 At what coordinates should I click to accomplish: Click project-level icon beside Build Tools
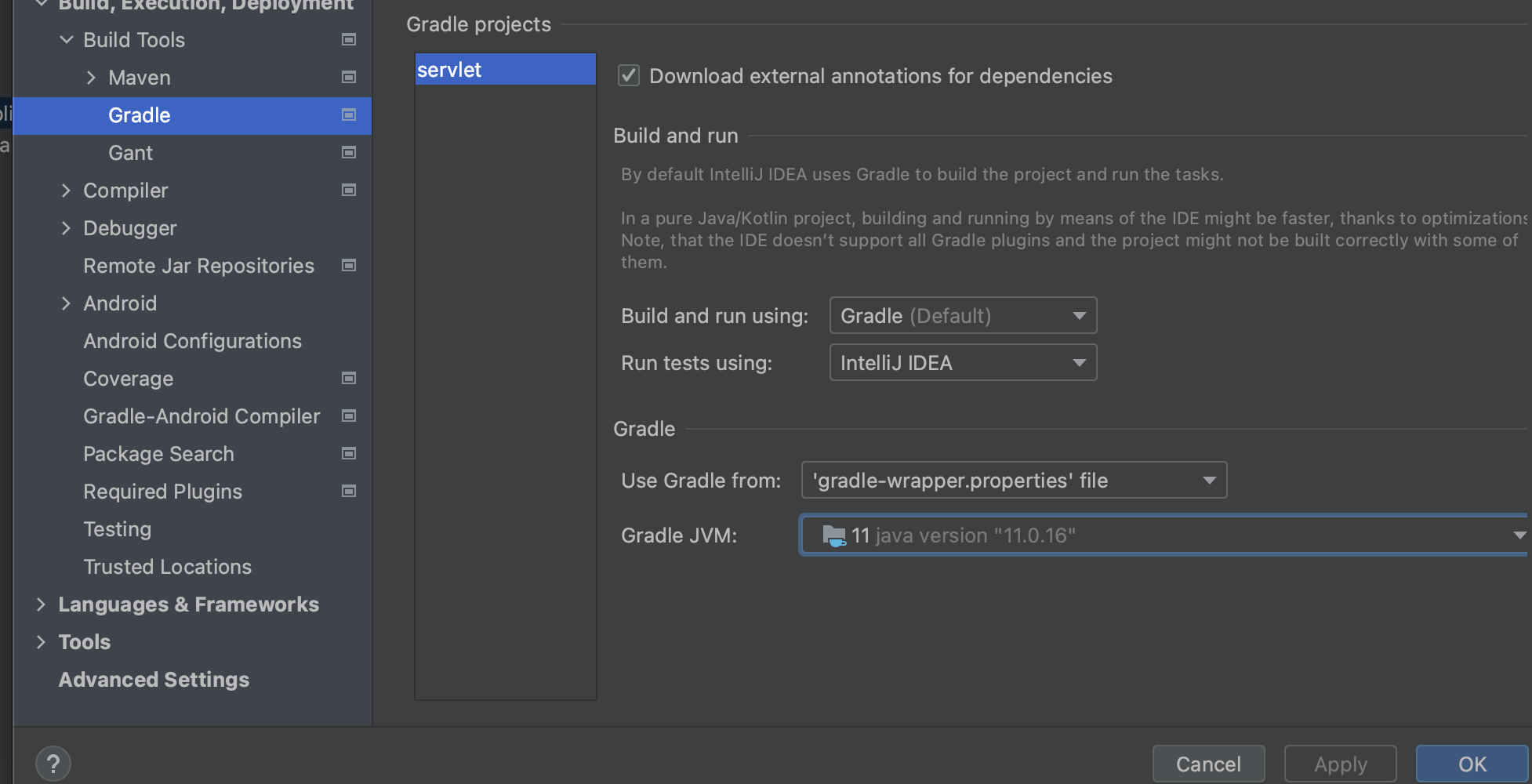(349, 39)
